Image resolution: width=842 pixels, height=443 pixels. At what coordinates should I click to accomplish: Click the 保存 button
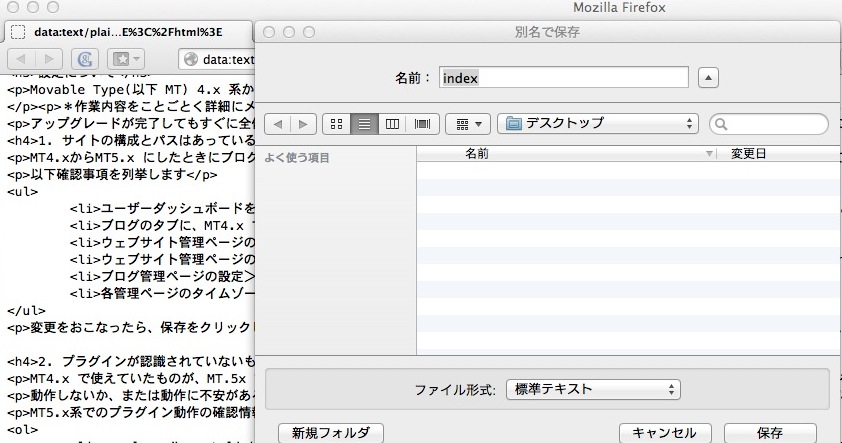(769, 433)
